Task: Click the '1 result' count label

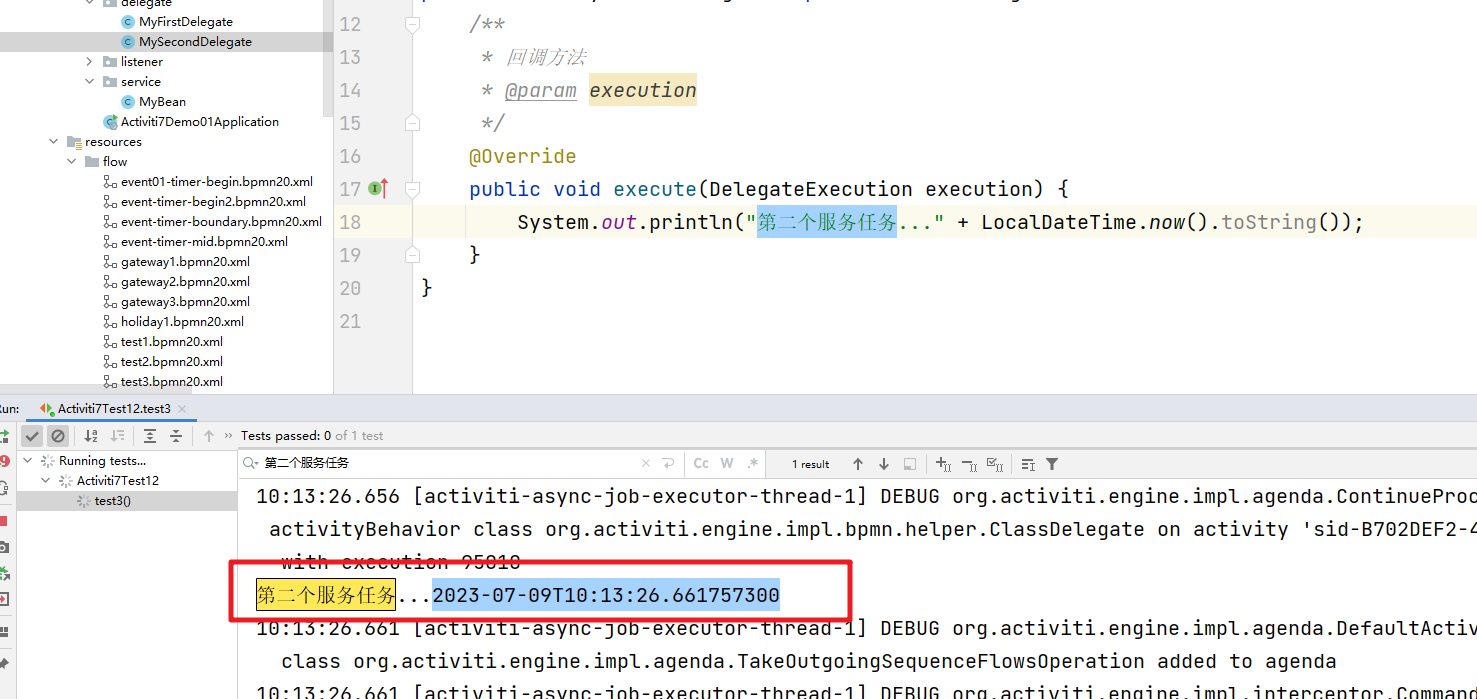Action: coord(810,464)
